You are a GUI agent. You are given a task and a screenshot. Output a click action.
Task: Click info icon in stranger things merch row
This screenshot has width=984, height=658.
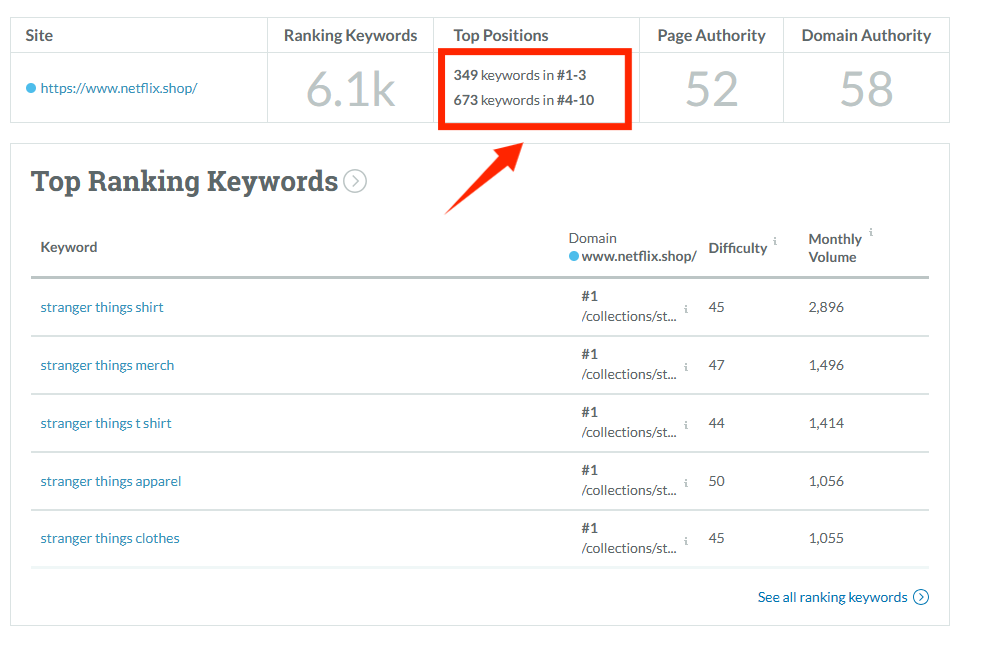(685, 367)
